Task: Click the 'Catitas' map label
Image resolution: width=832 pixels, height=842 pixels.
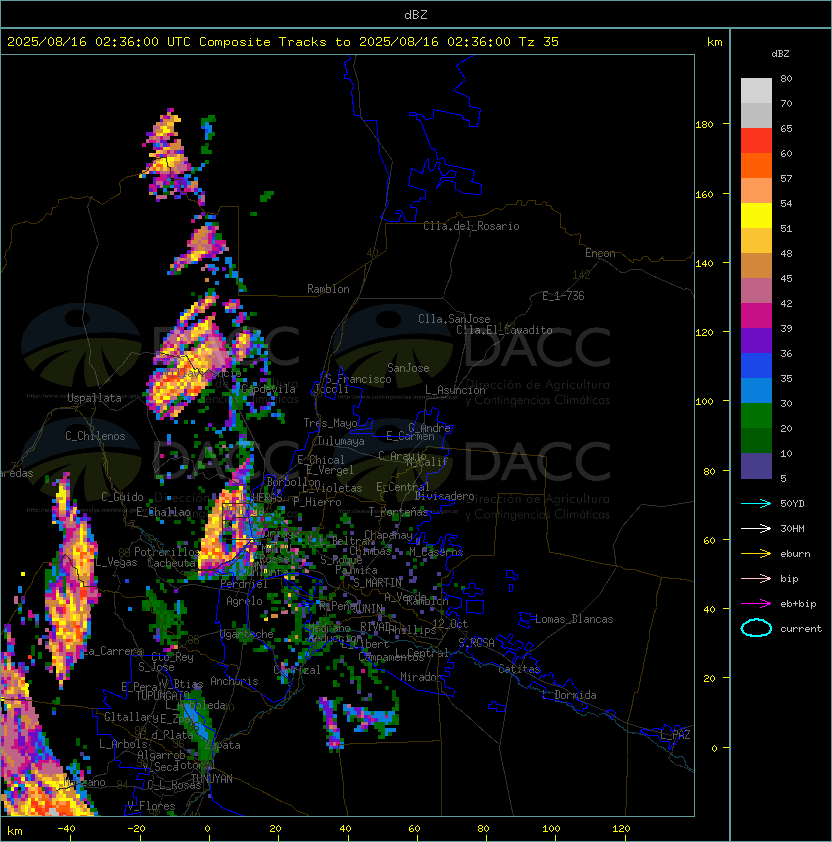Action: coord(519,669)
